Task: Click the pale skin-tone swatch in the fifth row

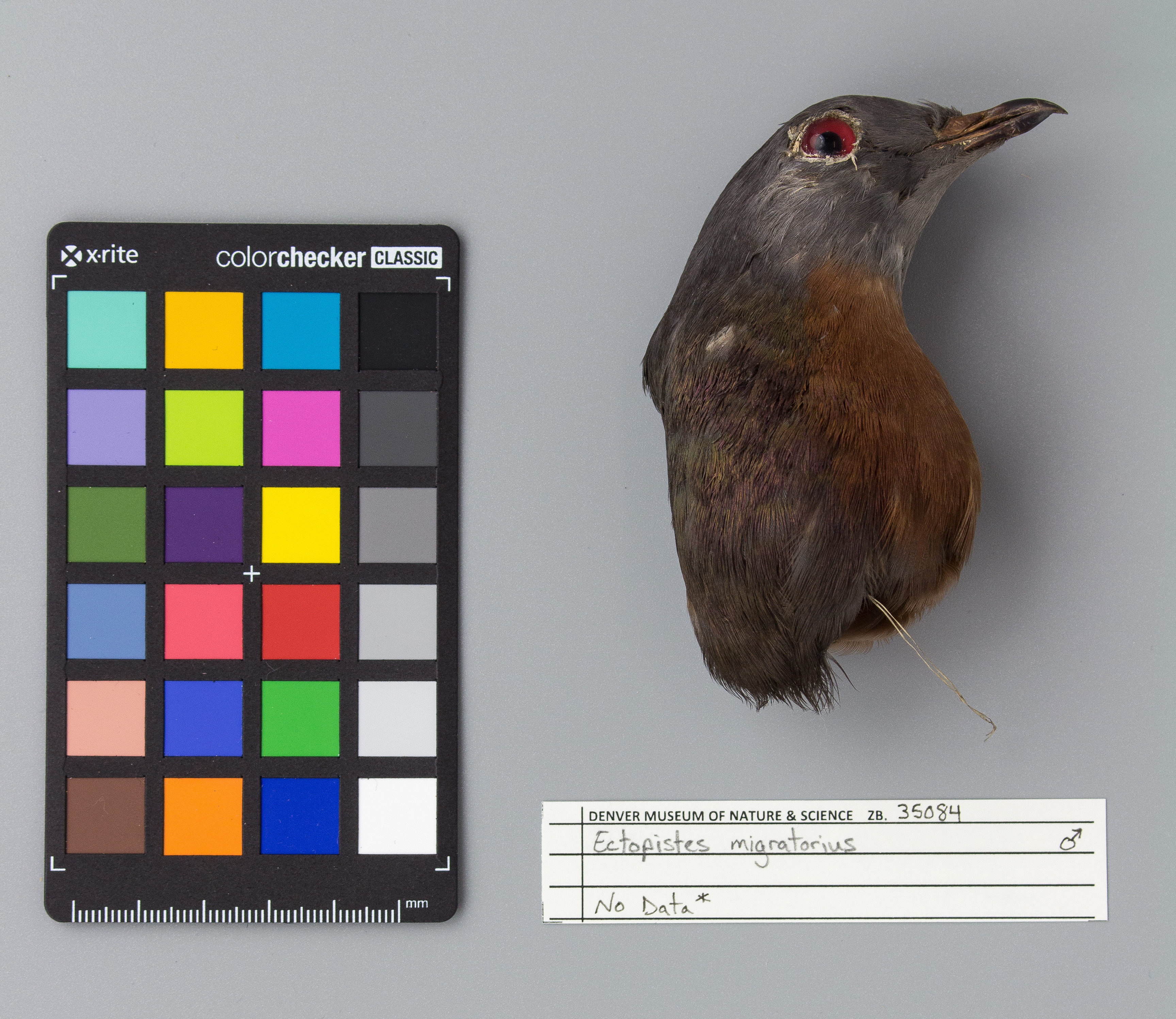Action: (106, 718)
